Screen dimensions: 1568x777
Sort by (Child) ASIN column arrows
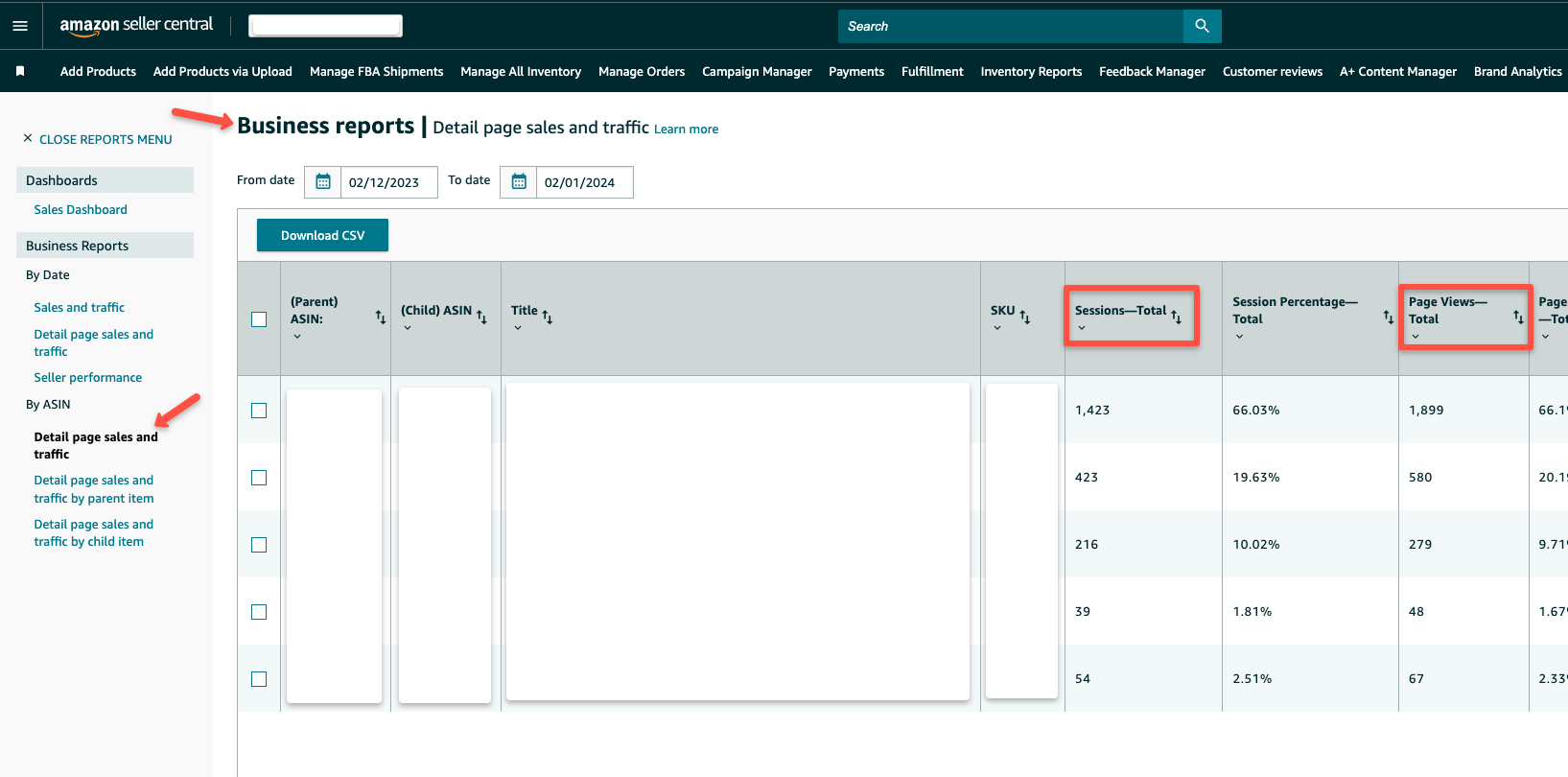[481, 317]
